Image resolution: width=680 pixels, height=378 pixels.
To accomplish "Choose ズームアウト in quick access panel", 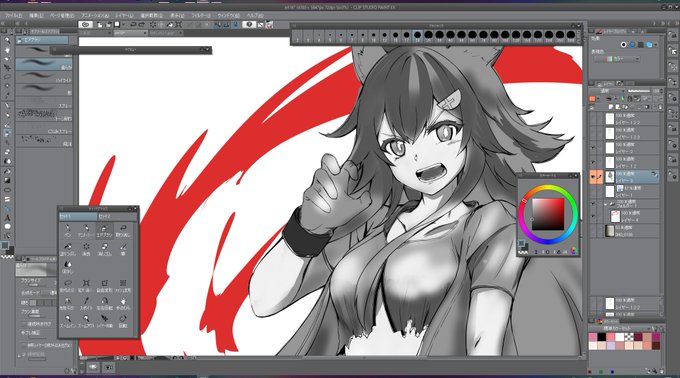I will tap(86, 321).
